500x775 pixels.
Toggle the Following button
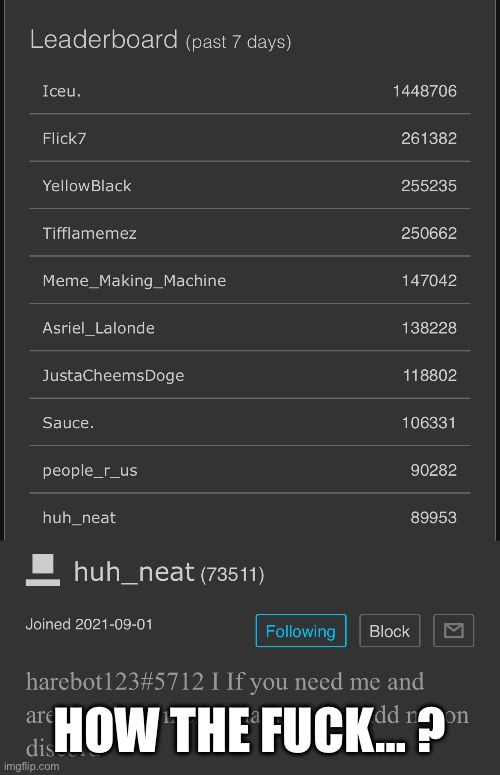click(x=301, y=631)
